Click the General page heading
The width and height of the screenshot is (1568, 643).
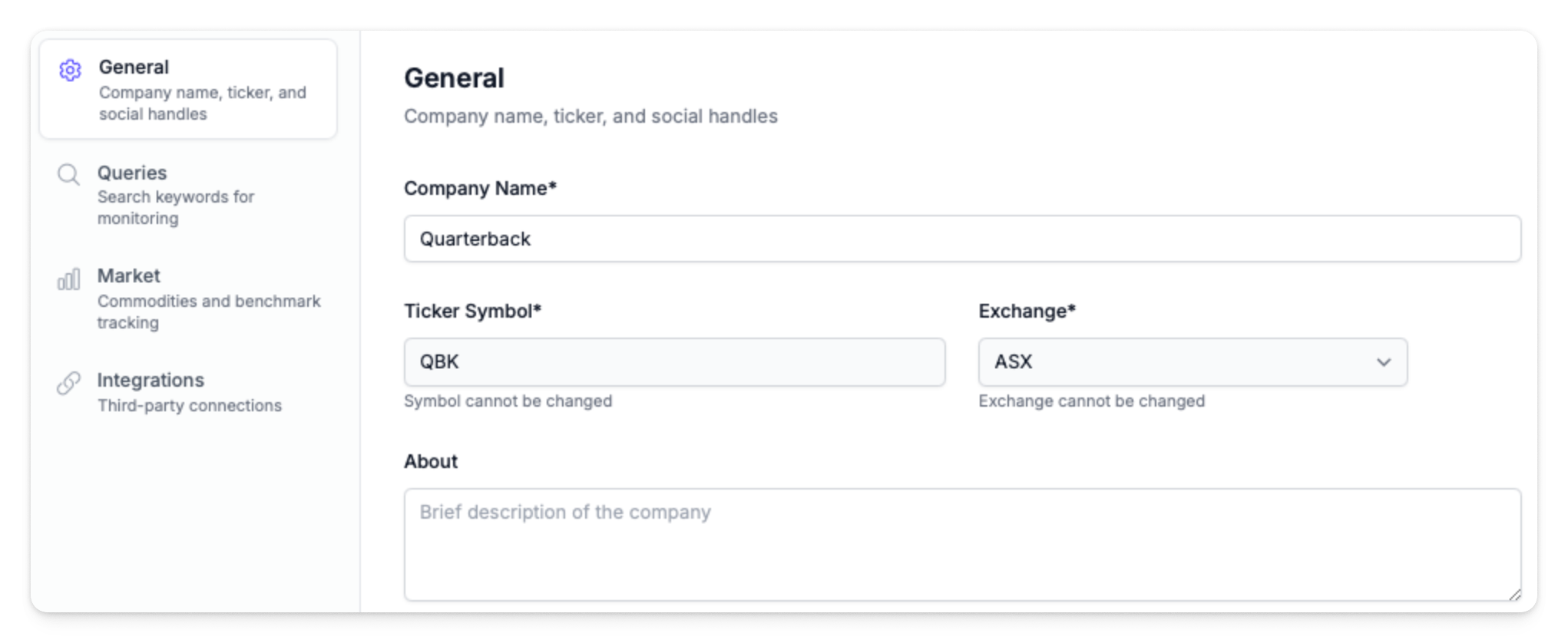[x=454, y=77]
